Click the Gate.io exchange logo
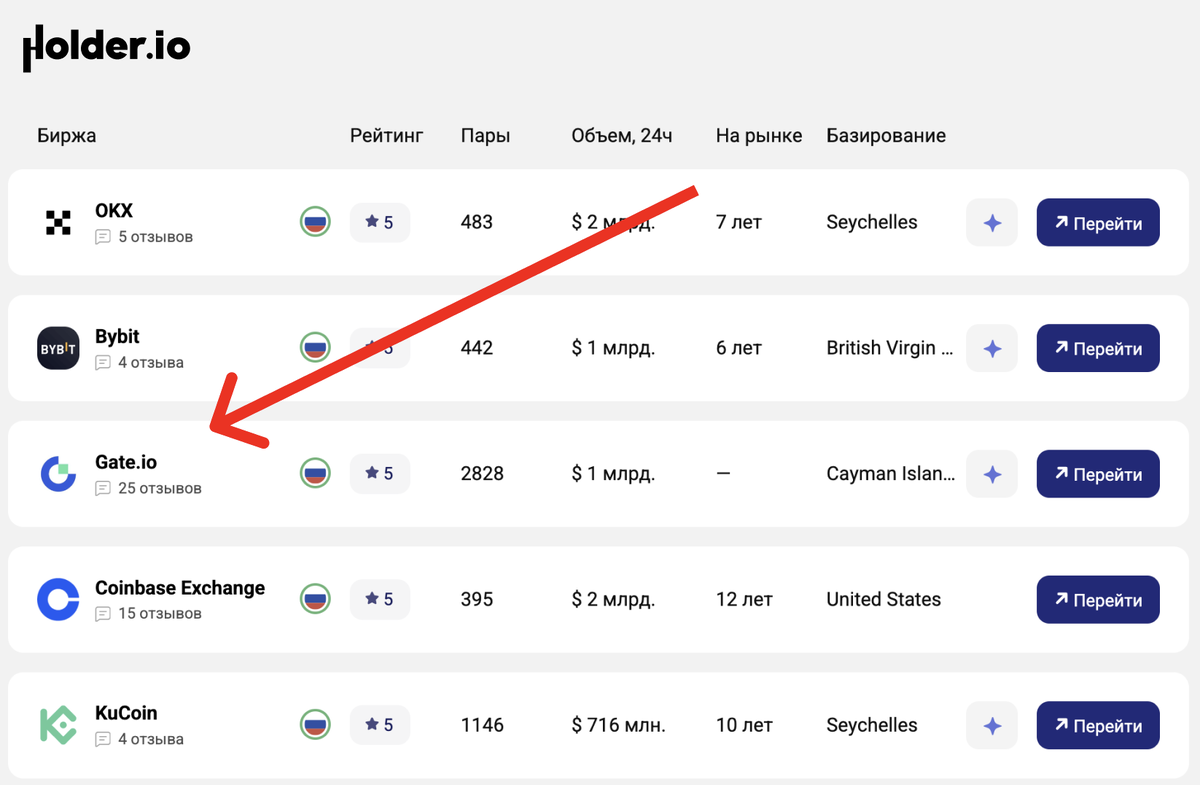 tap(58, 474)
